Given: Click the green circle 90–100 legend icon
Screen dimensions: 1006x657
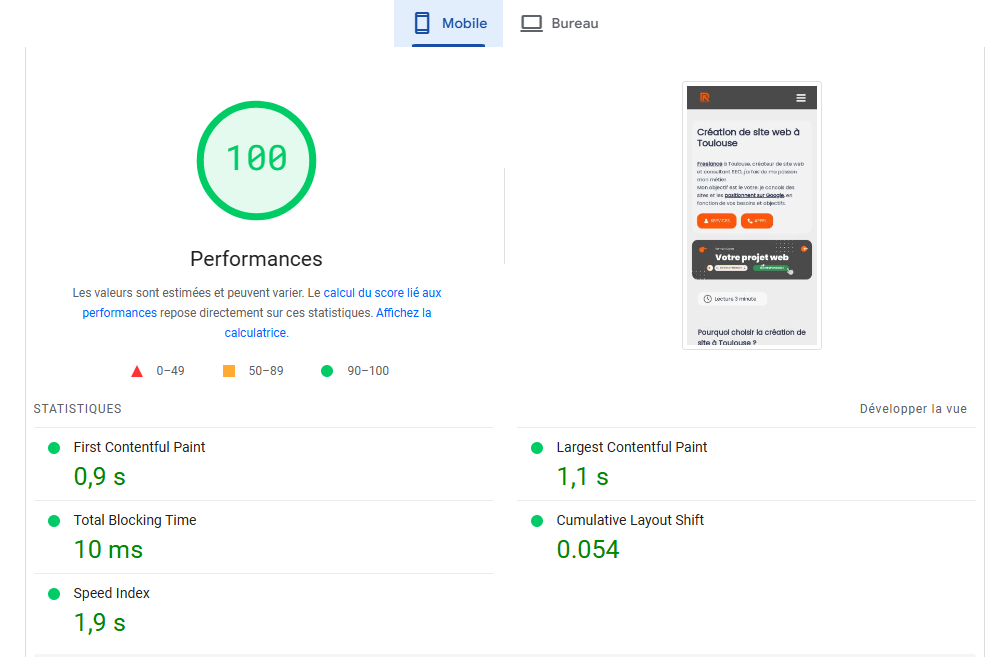Looking at the screenshot, I should [327, 371].
